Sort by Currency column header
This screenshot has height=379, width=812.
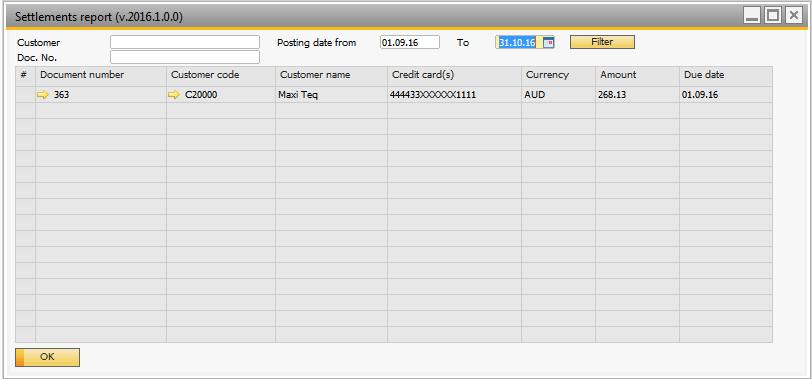click(559, 76)
